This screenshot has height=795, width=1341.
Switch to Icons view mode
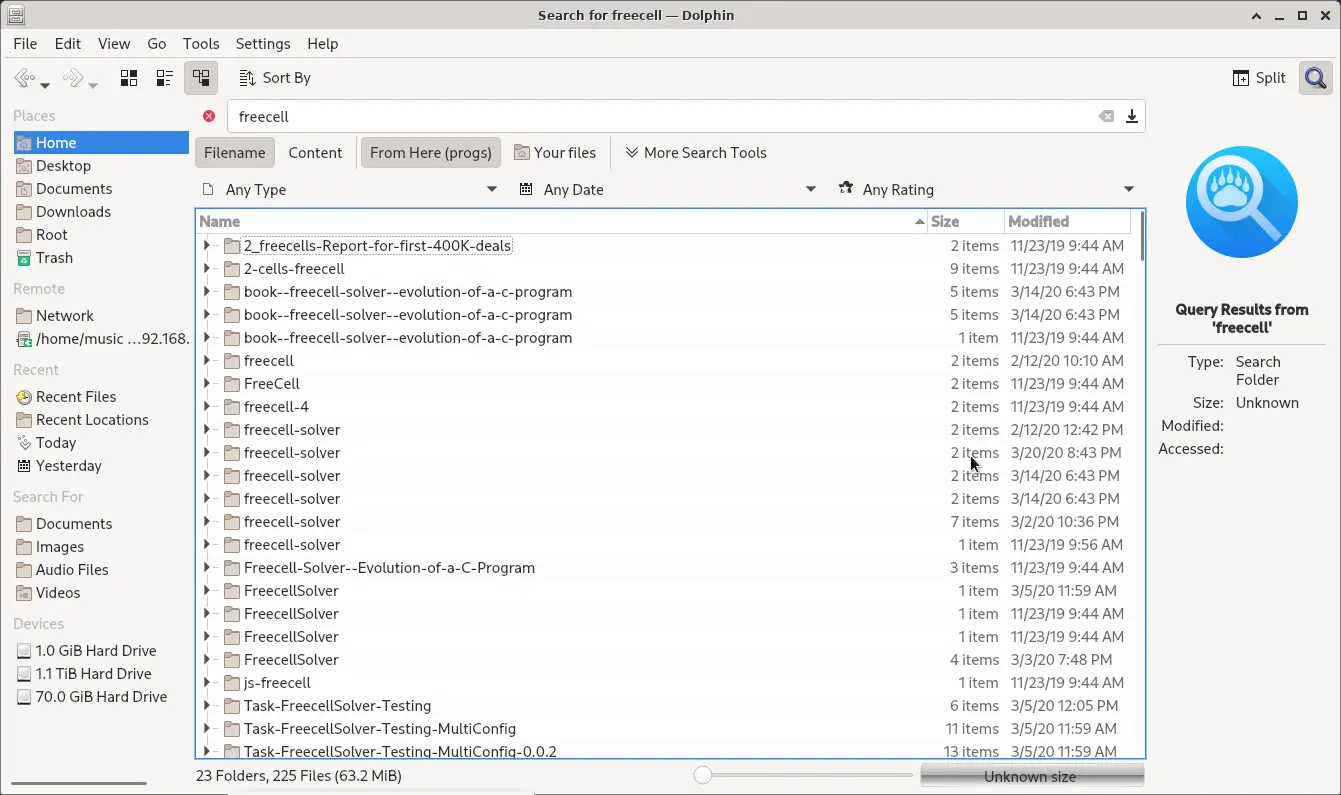(129, 78)
